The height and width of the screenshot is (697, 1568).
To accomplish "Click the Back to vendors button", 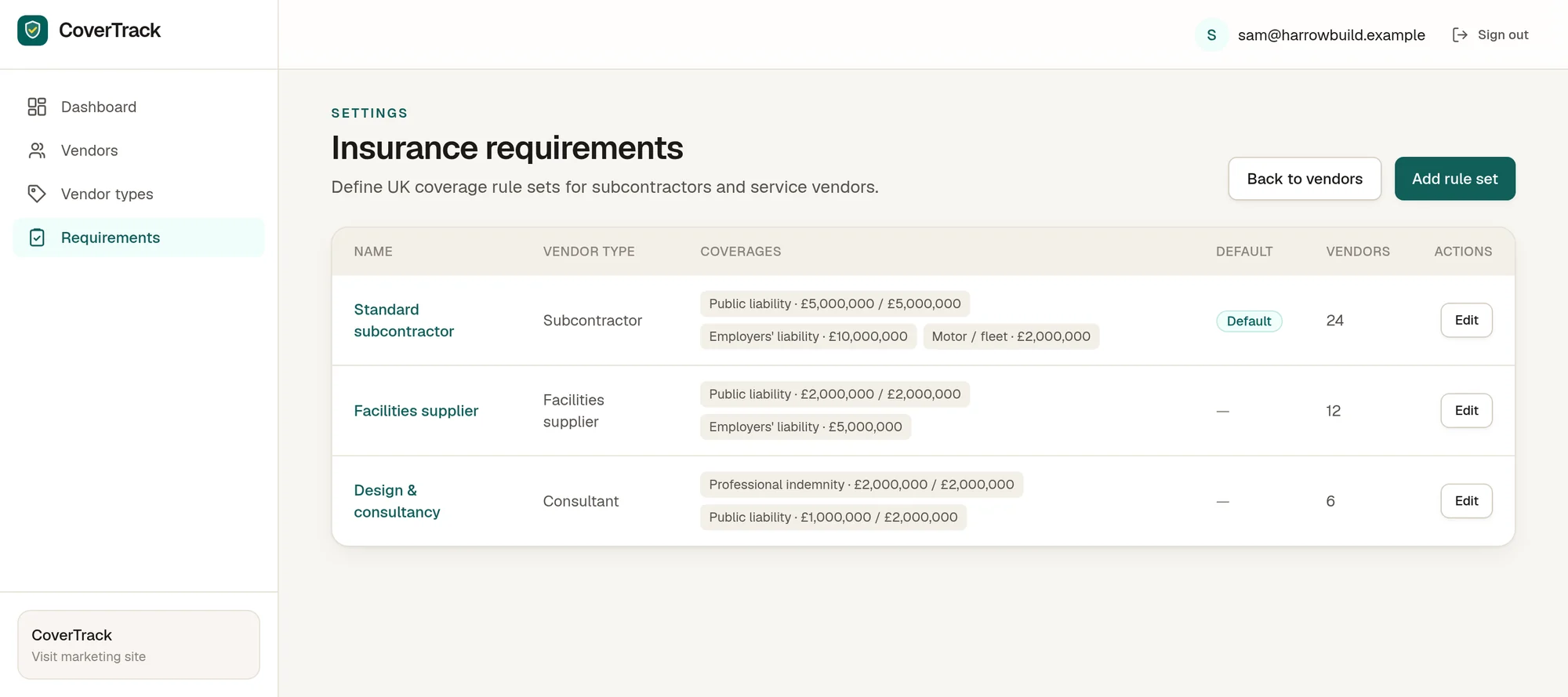I will click(x=1305, y=179).
